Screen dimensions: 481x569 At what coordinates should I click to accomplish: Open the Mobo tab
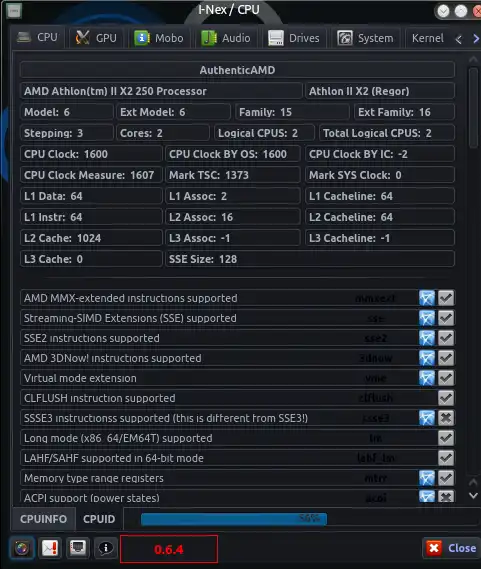(x=159, y=38)
